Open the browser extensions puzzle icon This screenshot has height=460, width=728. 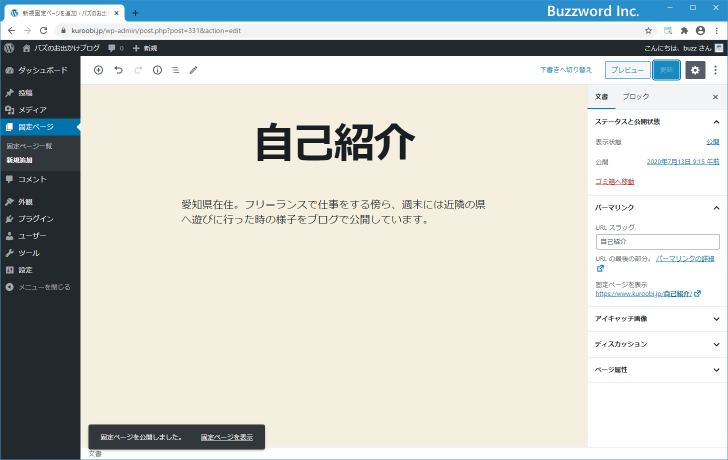[x=684, y=31]
